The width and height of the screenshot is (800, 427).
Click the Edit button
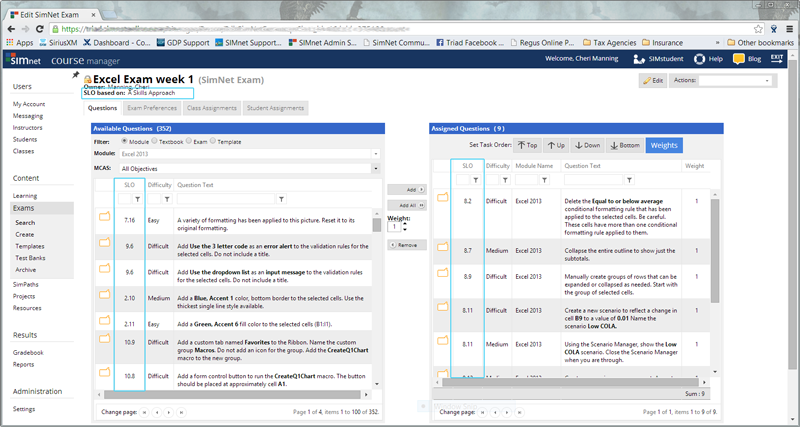click(653, 81)
